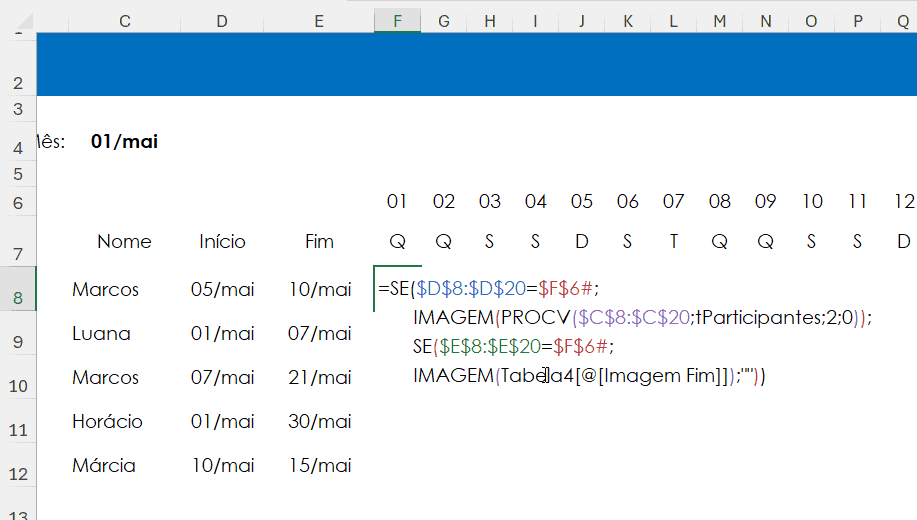
Task: Click day number 02 in row 6
Action: click(444, 202)
